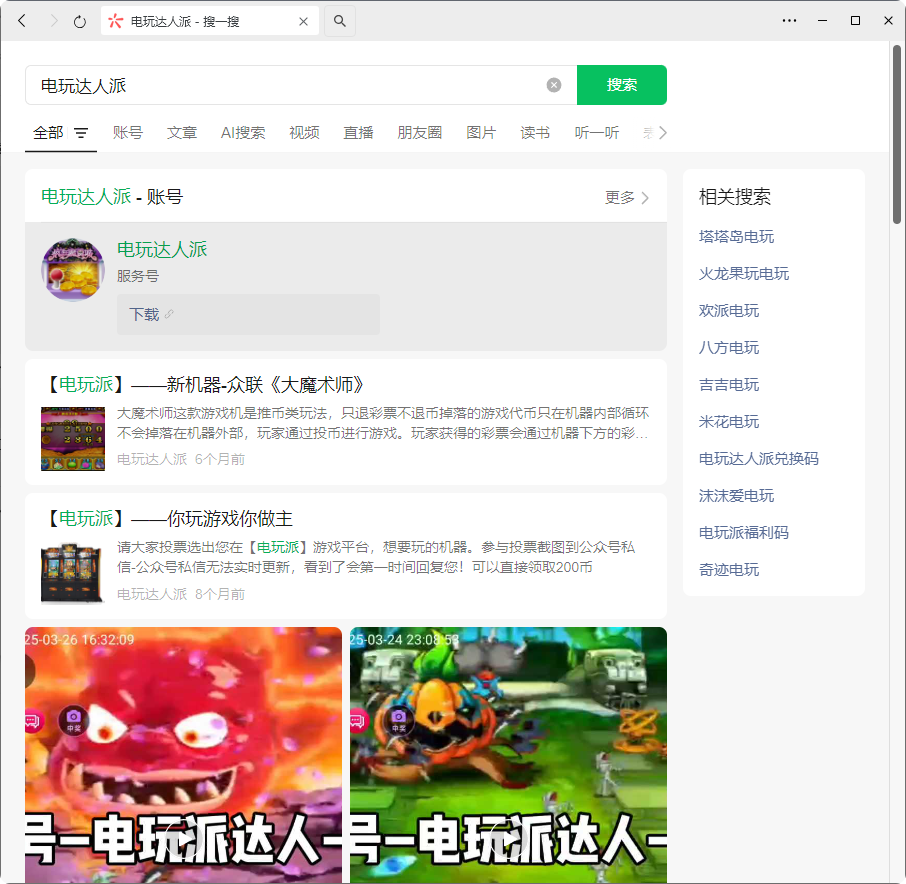The height and width of the screenshot is (884, 906).
Task: Clear the search box text
Action: coord(554,85)
